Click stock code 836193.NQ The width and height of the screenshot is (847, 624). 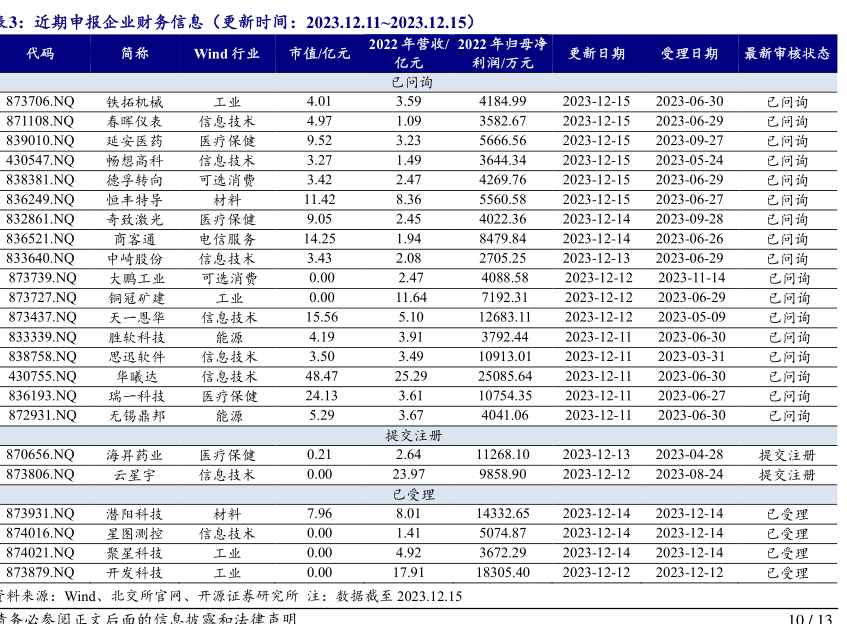[43, 396]
